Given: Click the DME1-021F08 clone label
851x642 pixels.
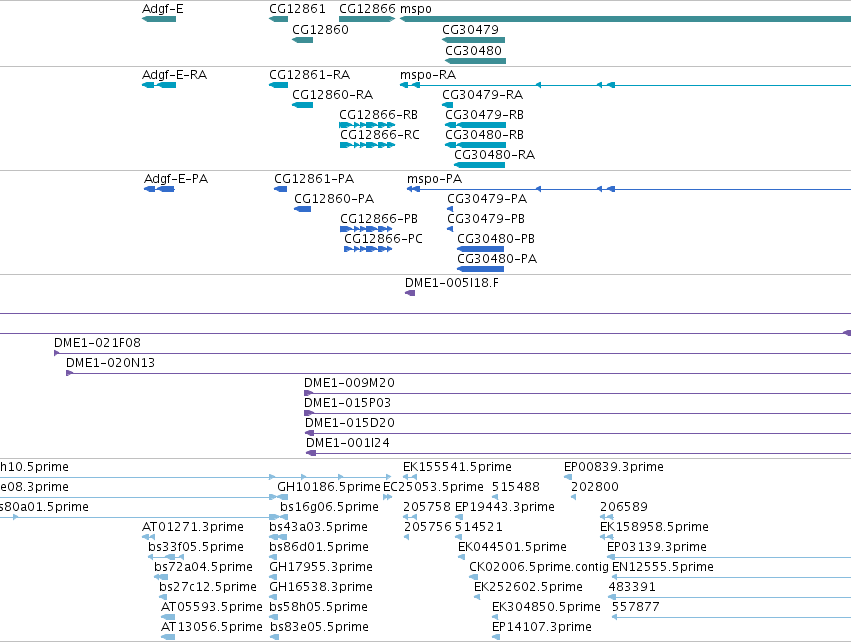Looking at the screenshot, I should [97, 342].
